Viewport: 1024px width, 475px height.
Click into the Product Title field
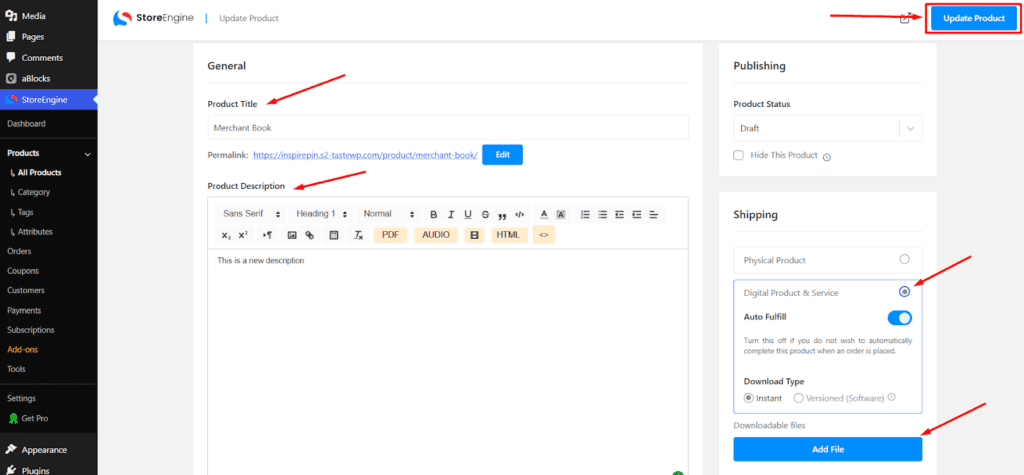(x=448, y=127)
